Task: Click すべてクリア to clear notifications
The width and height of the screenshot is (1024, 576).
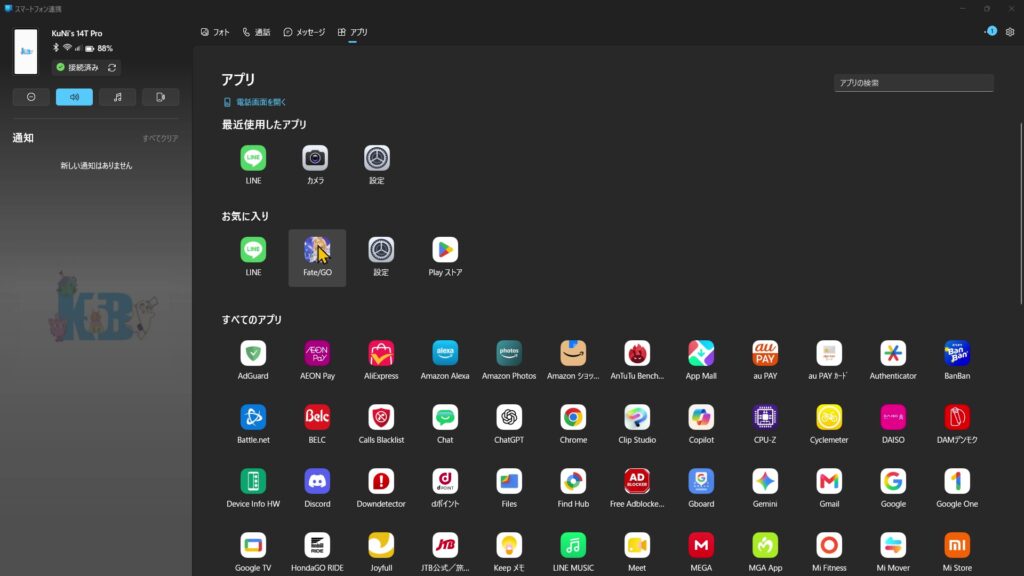Action: (x=160, y=138)
